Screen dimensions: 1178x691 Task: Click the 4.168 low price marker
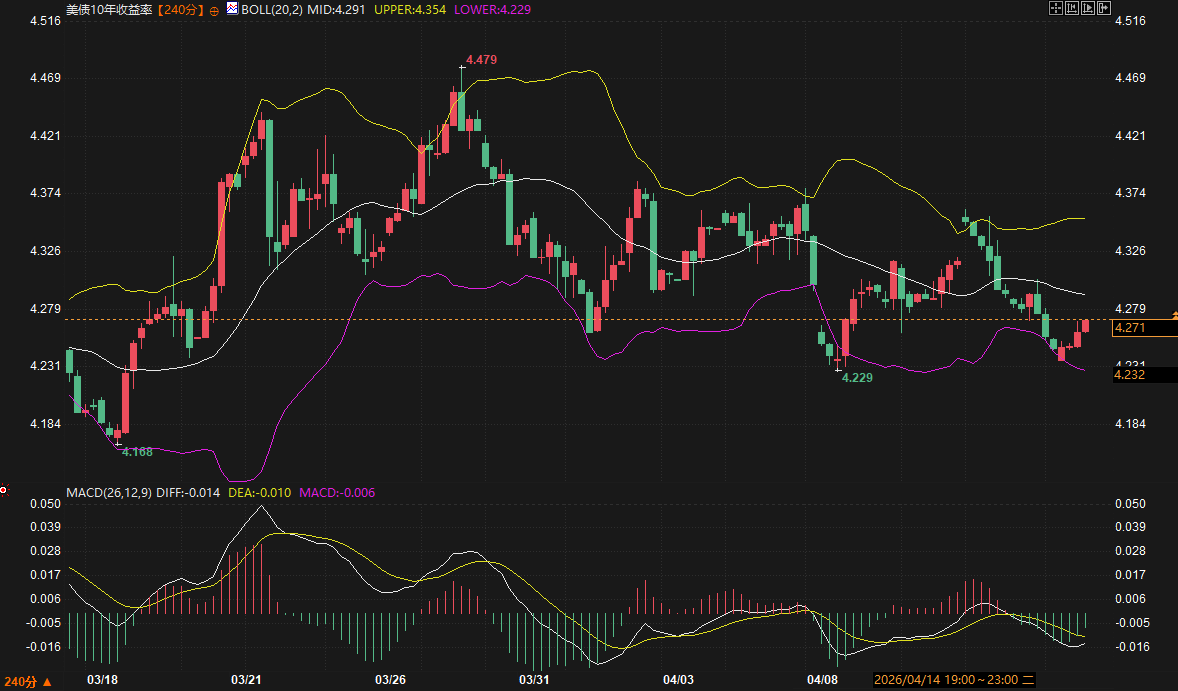coord(137,452)
